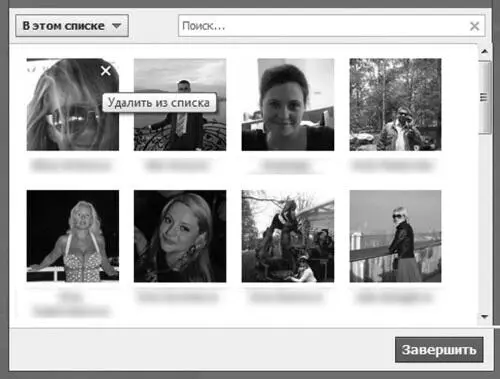Select the blonde woman in polka-dot top thumbnail
This screenshot has height=379, width=500.
[73, 236]
